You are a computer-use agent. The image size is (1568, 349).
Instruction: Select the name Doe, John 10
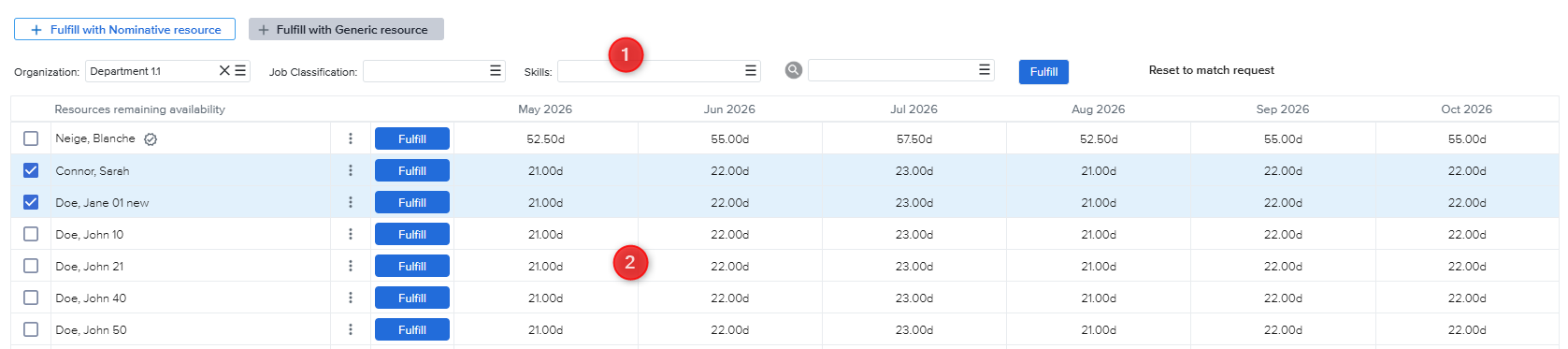point(90,235)
